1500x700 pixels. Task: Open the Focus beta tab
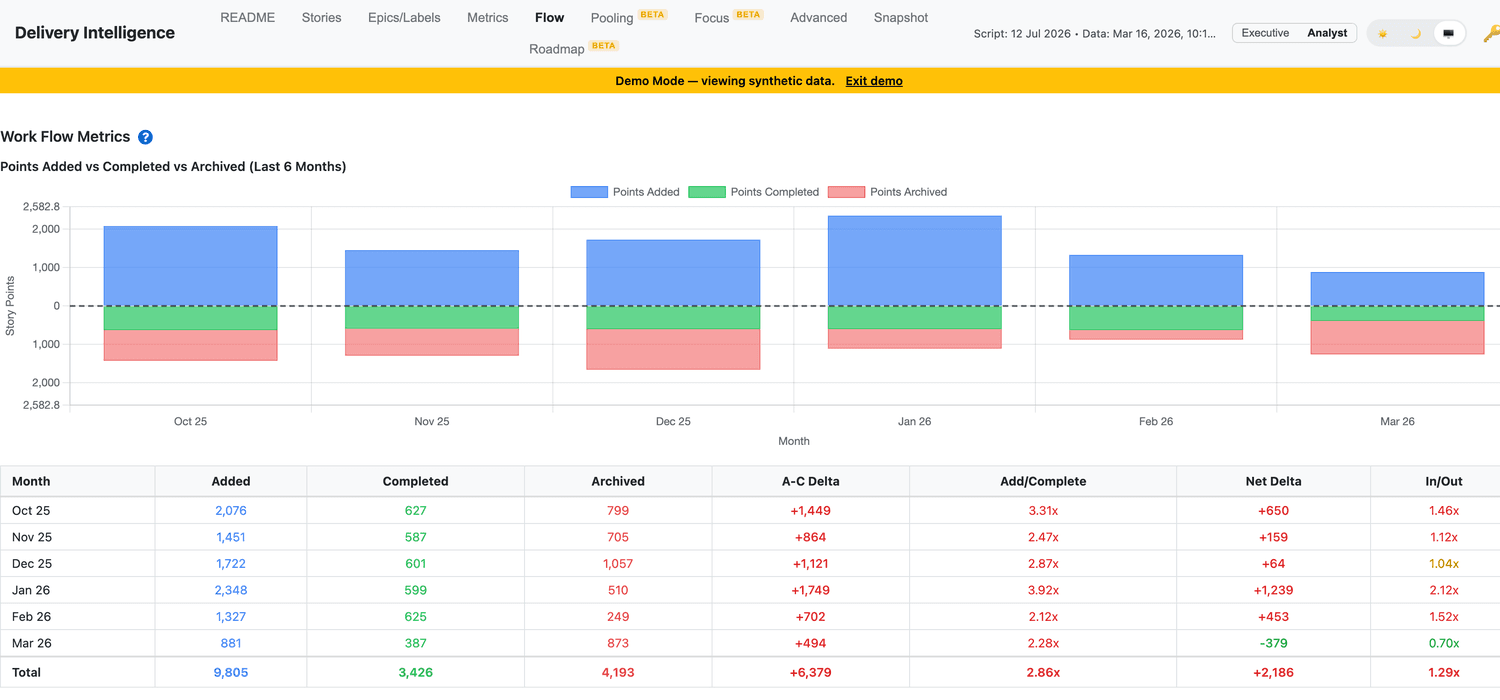729,18
